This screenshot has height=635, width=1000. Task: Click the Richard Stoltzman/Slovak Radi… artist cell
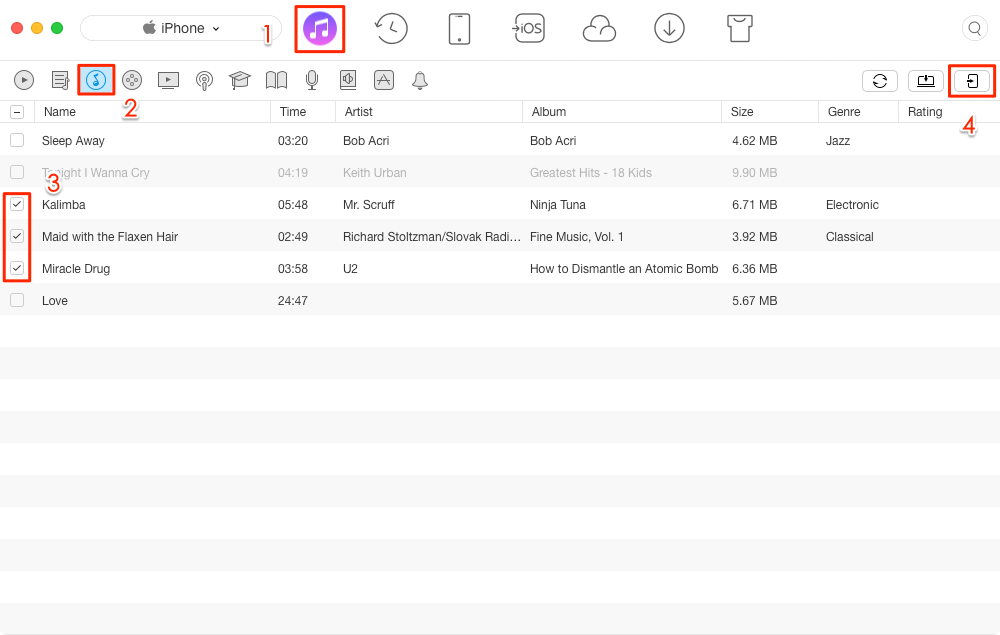click(x=432, y=237)
